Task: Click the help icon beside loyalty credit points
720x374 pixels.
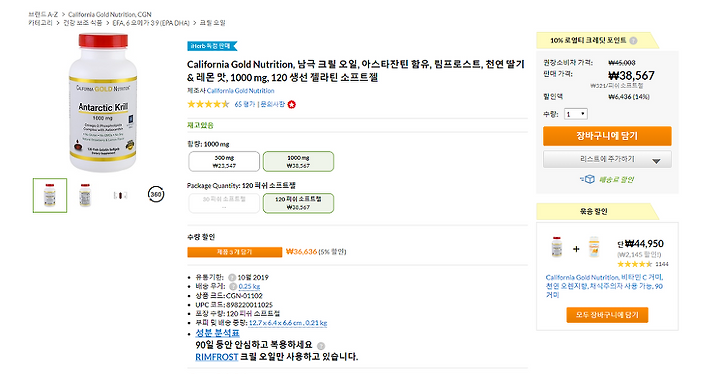Action: [633, 40]
